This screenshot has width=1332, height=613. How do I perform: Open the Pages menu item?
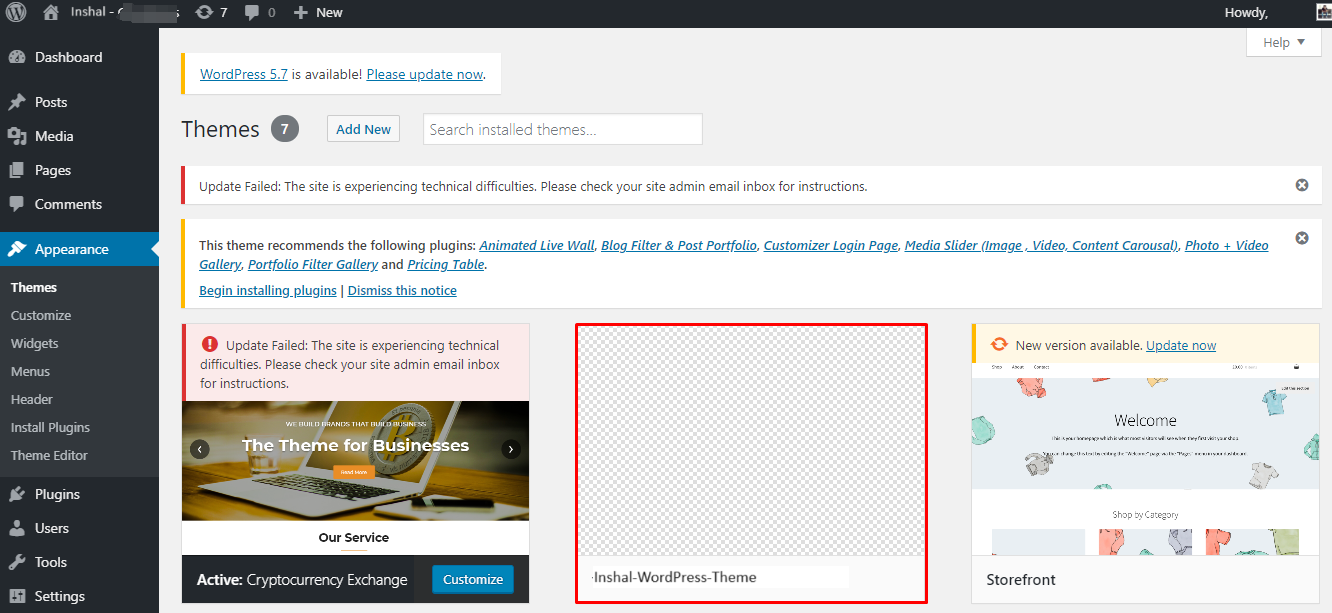(79, 170)
